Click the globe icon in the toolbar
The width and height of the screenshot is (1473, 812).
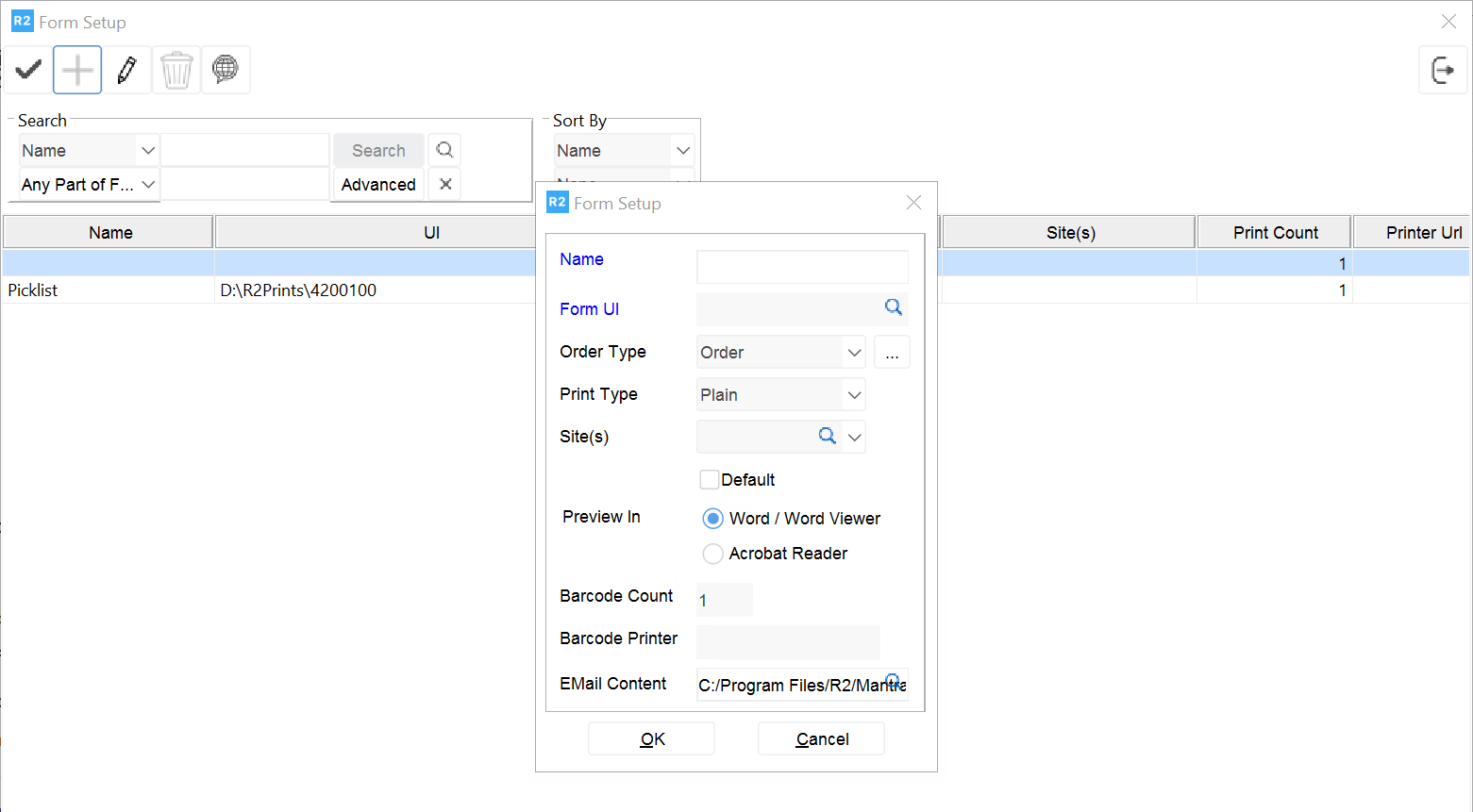pyautogui.click(x=226, y=69)
